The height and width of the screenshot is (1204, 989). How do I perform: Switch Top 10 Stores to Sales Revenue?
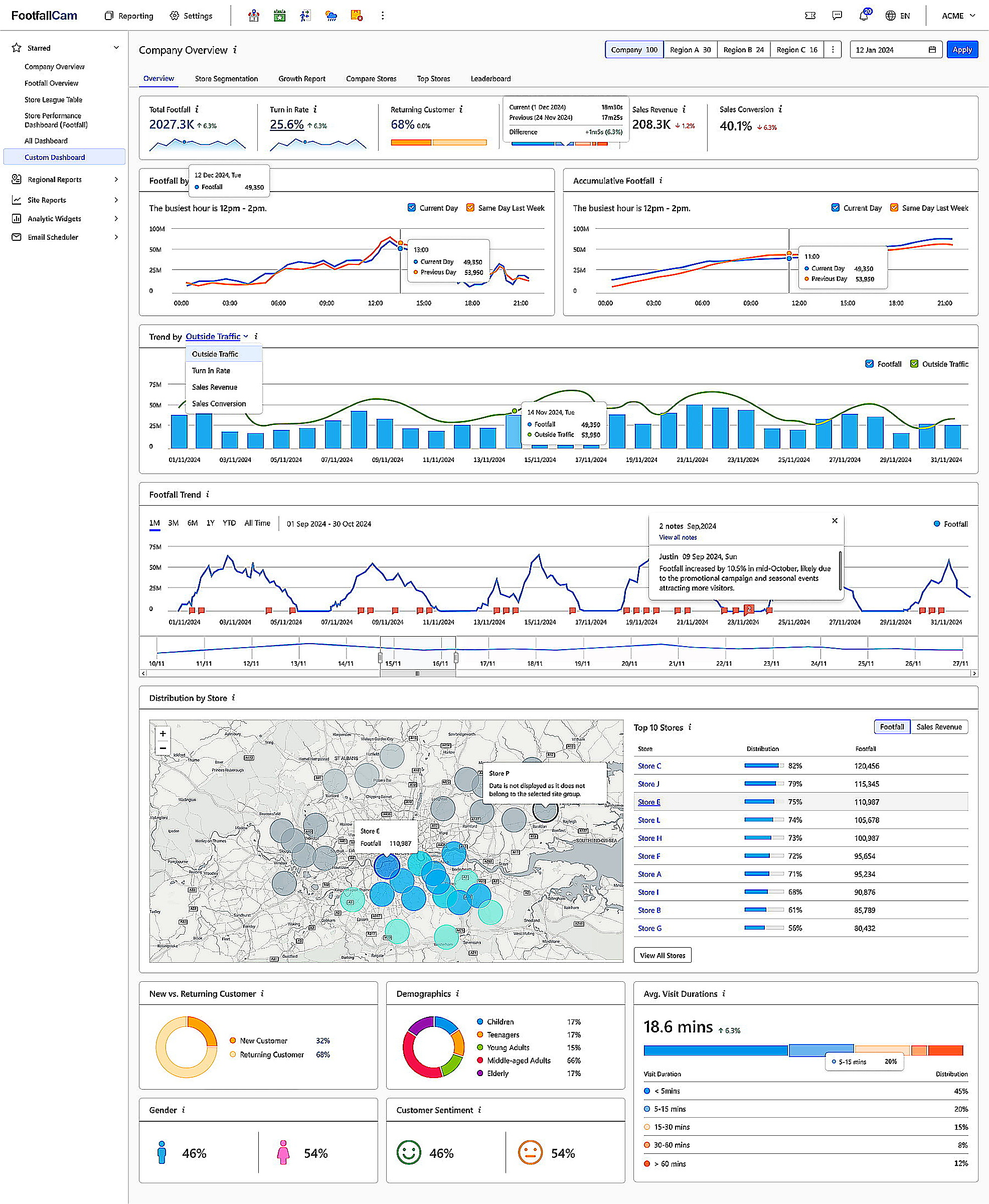(x=938, y=727)
